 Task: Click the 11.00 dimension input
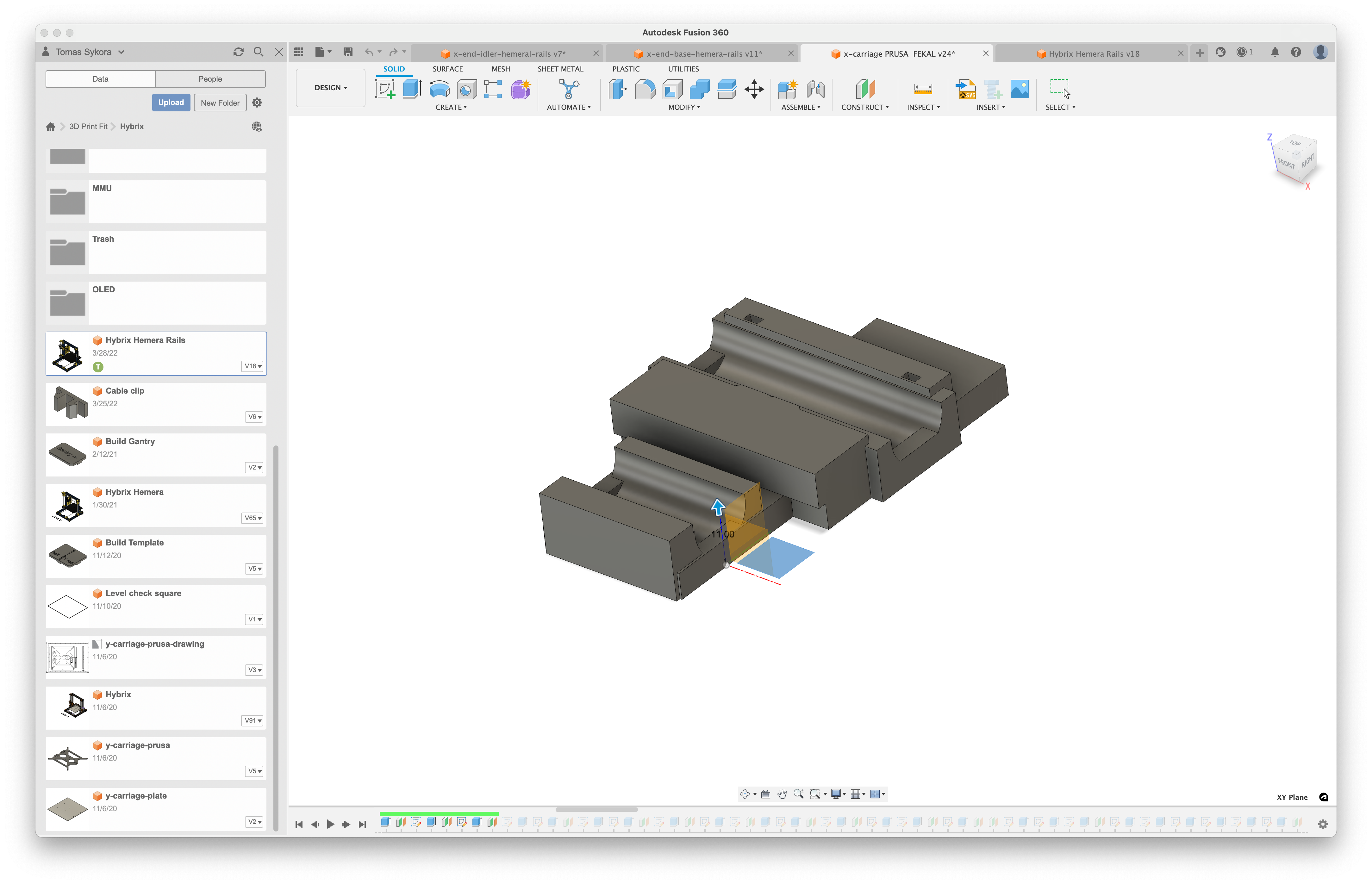[723, 534]
